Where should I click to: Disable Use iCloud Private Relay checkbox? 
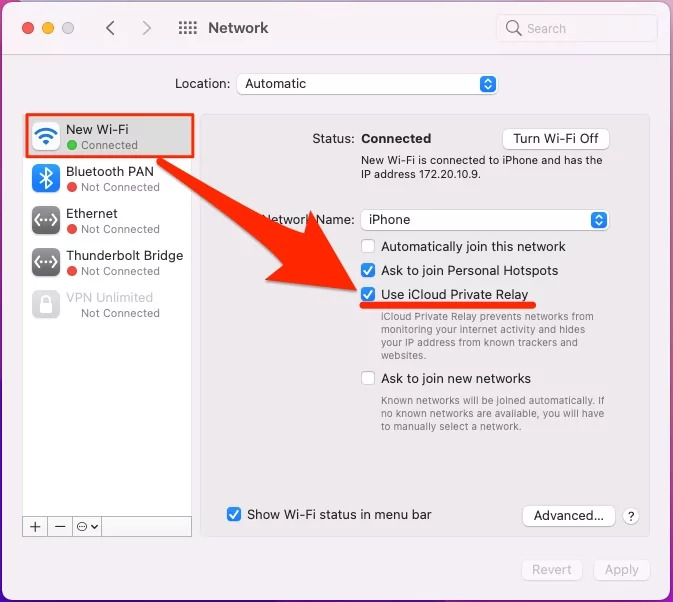[368, 294]
